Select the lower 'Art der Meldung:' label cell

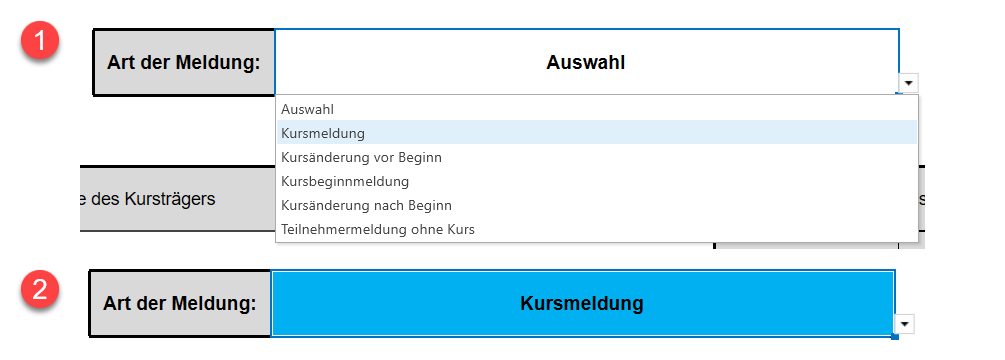180,304
